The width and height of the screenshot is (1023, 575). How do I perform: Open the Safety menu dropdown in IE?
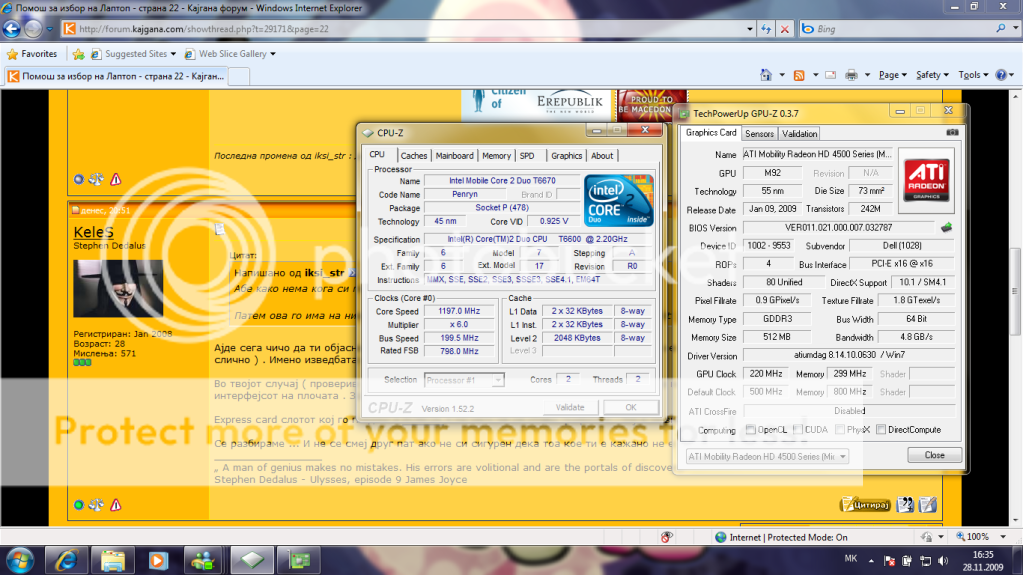pos(932,75)
